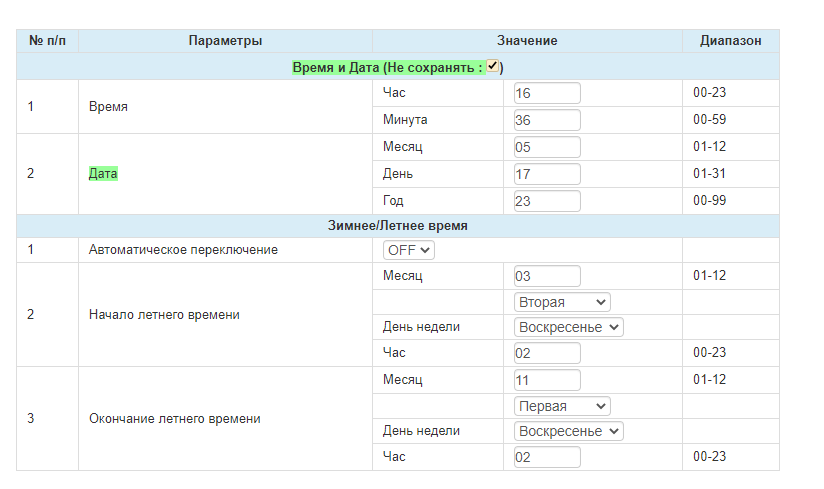Open the 'Автоматическое переключение' OFF dropdown
This screenshot has width=824, height=489.
pos(408,250)
